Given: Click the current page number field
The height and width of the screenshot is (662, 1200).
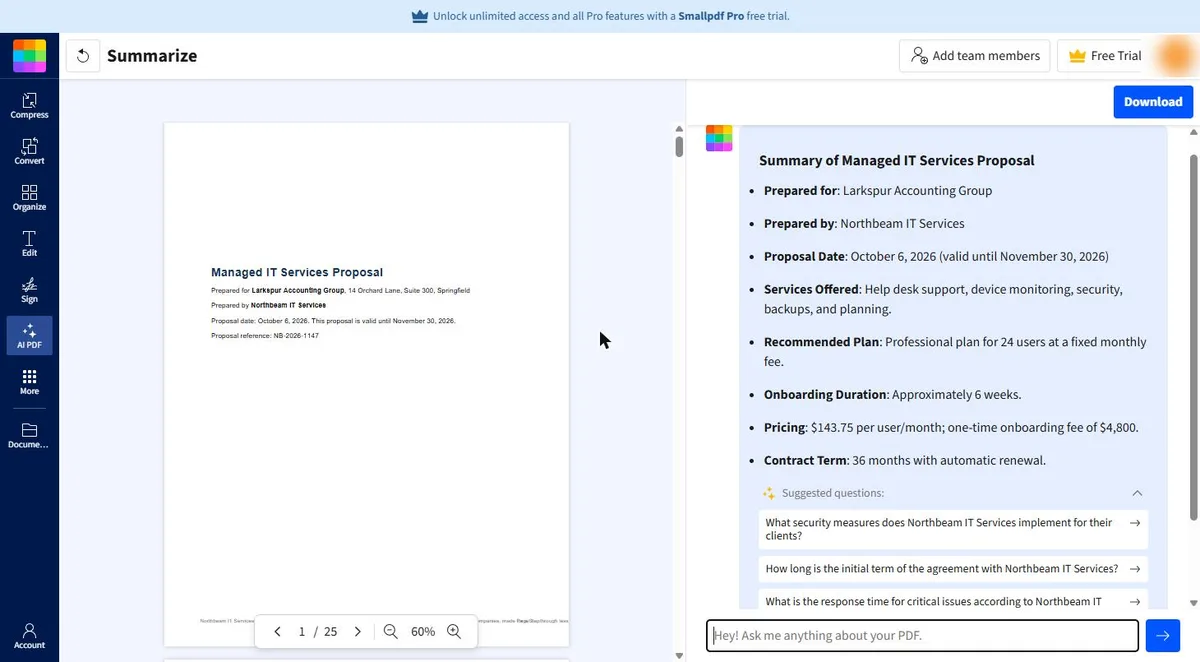Looking at the screenshot, I should click(x=302, y=632).
